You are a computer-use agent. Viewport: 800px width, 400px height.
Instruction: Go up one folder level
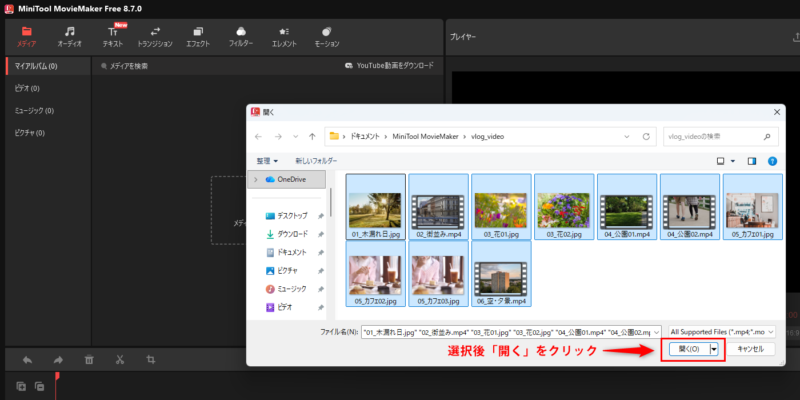point(312,137)
